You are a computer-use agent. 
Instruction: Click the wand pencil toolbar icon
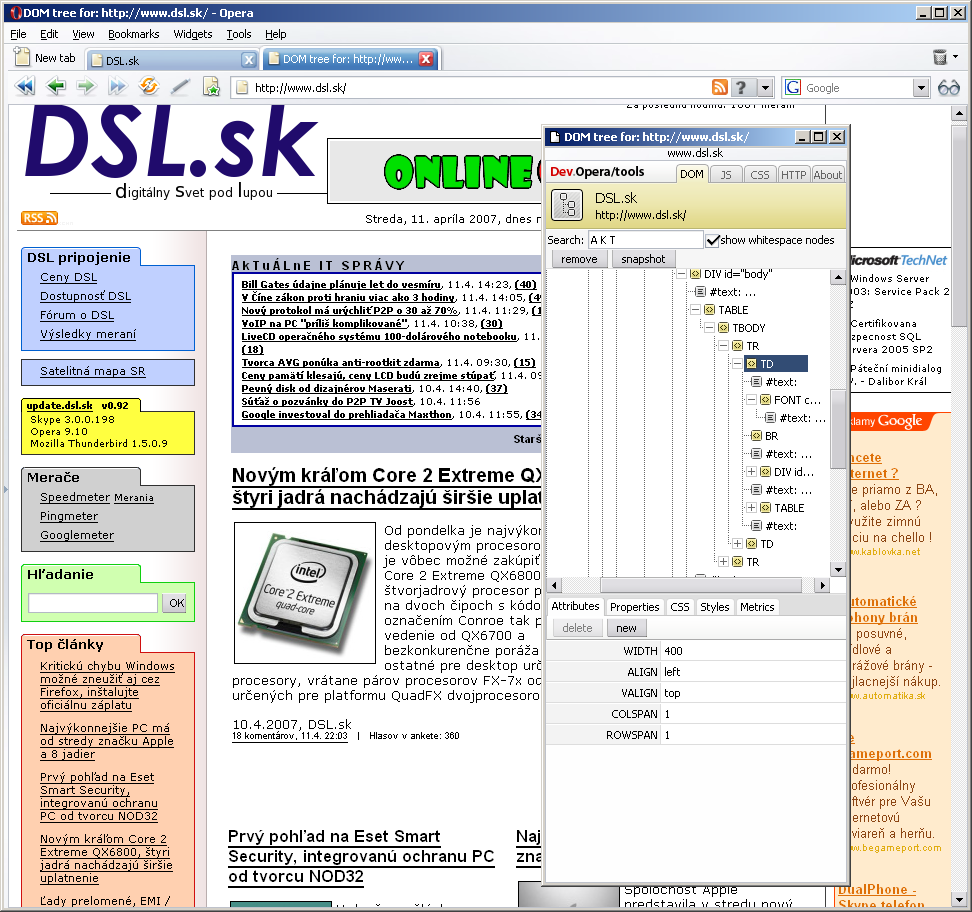pyautogui.click(x=180, y=87)
